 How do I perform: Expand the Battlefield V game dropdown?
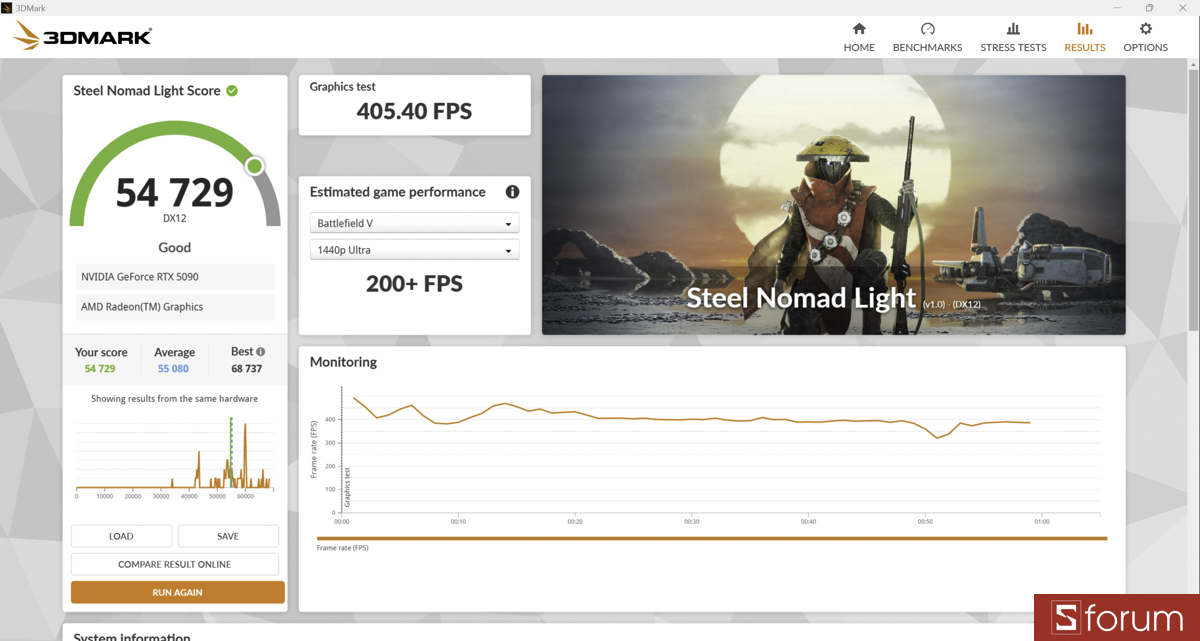414,223
